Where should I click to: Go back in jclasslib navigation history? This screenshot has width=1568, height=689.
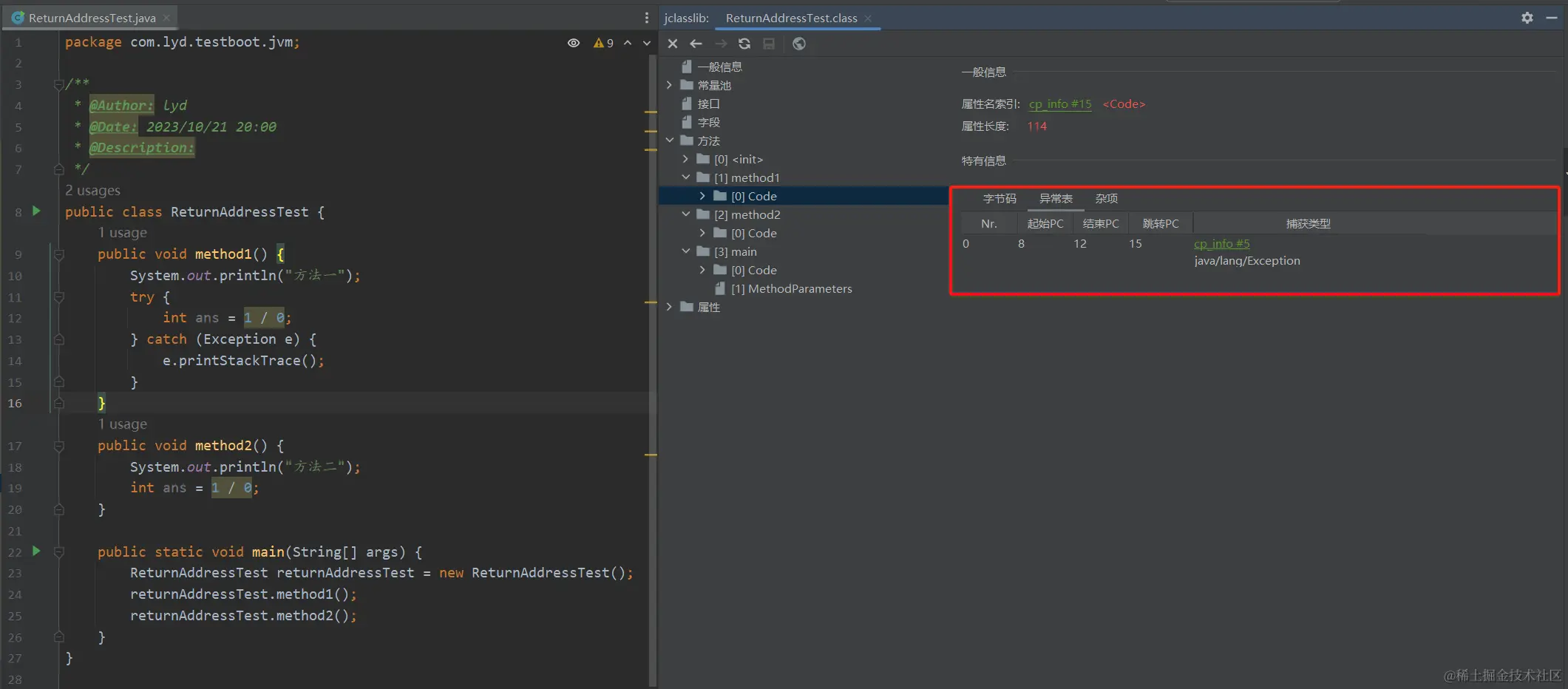tap(696, 44)
